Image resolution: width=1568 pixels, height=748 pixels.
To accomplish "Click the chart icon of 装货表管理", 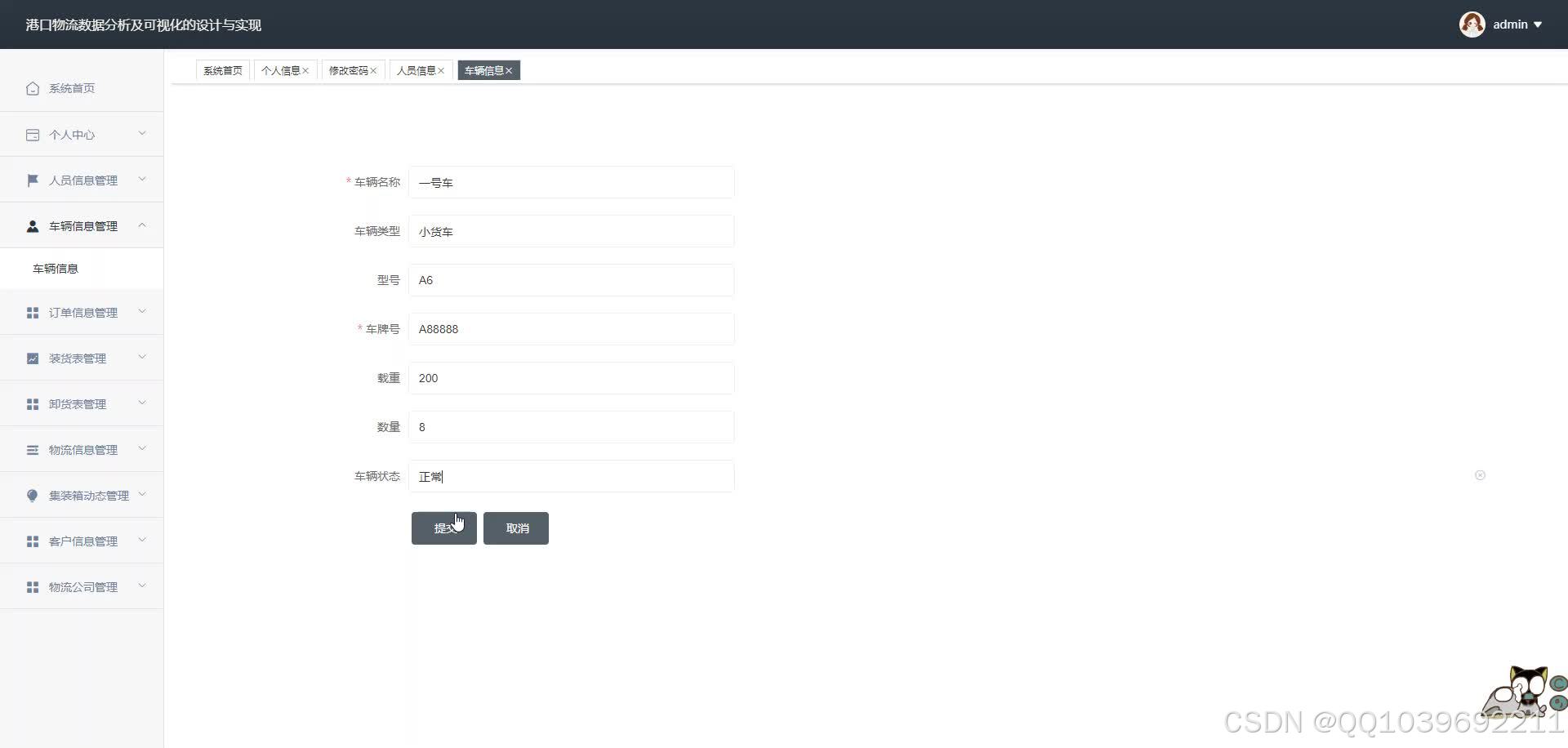I will (33, 358).
